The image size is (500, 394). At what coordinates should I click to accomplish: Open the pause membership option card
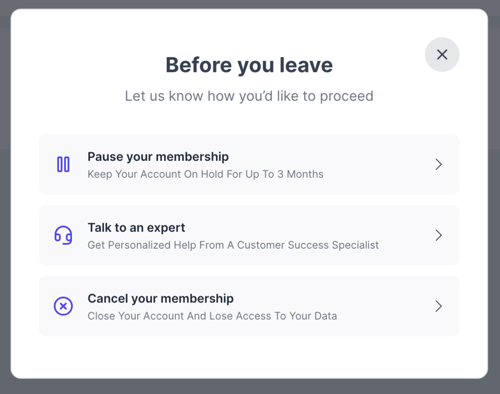249,164
